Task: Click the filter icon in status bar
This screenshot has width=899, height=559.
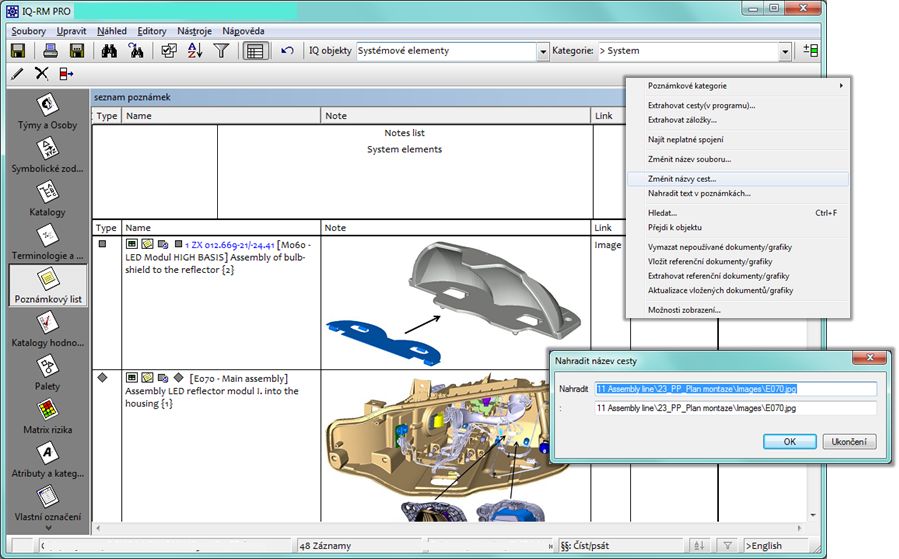Action: [x=727, y=546]
